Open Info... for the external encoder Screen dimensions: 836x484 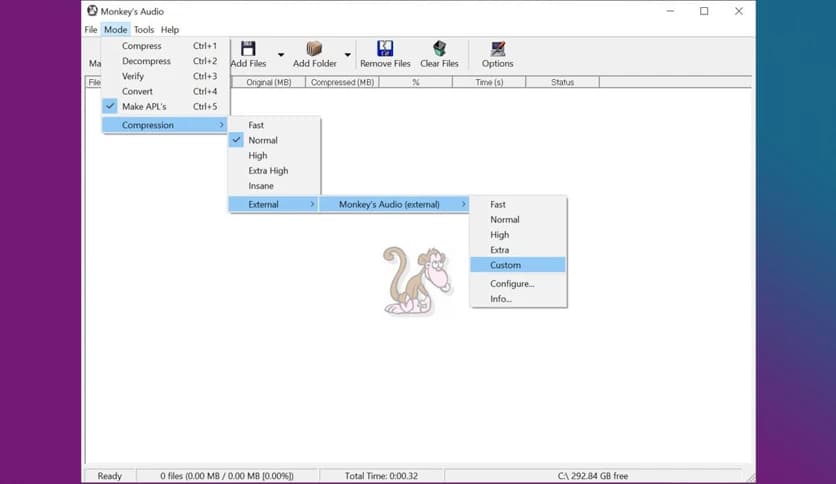pos(518,299)
